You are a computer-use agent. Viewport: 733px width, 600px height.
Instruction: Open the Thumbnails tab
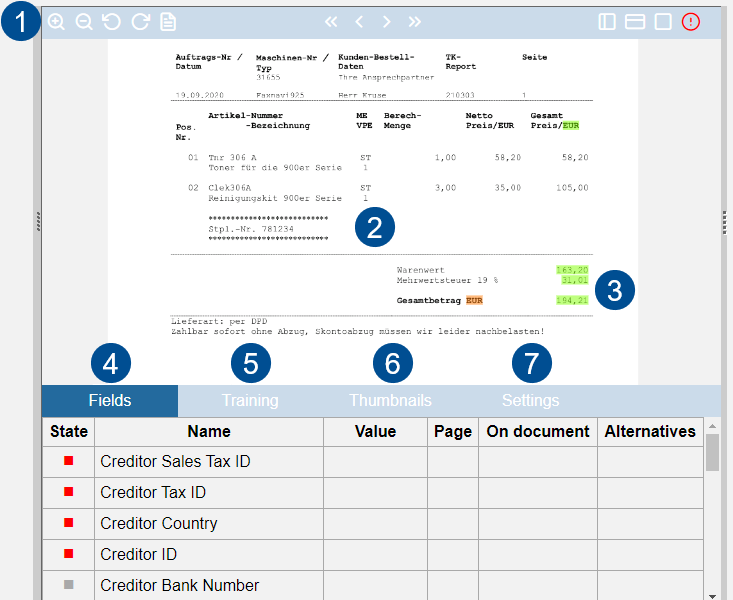coord(390,401)
